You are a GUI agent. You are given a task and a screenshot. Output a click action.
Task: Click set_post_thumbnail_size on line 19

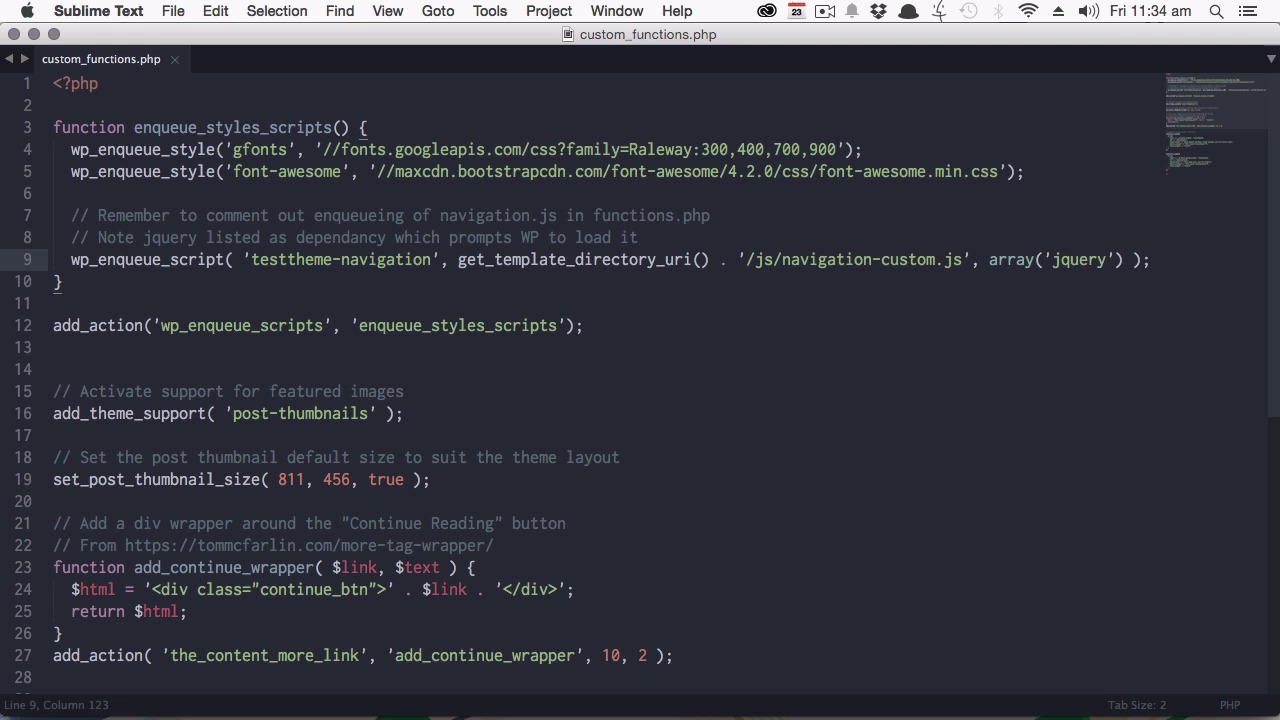[157, 480]
